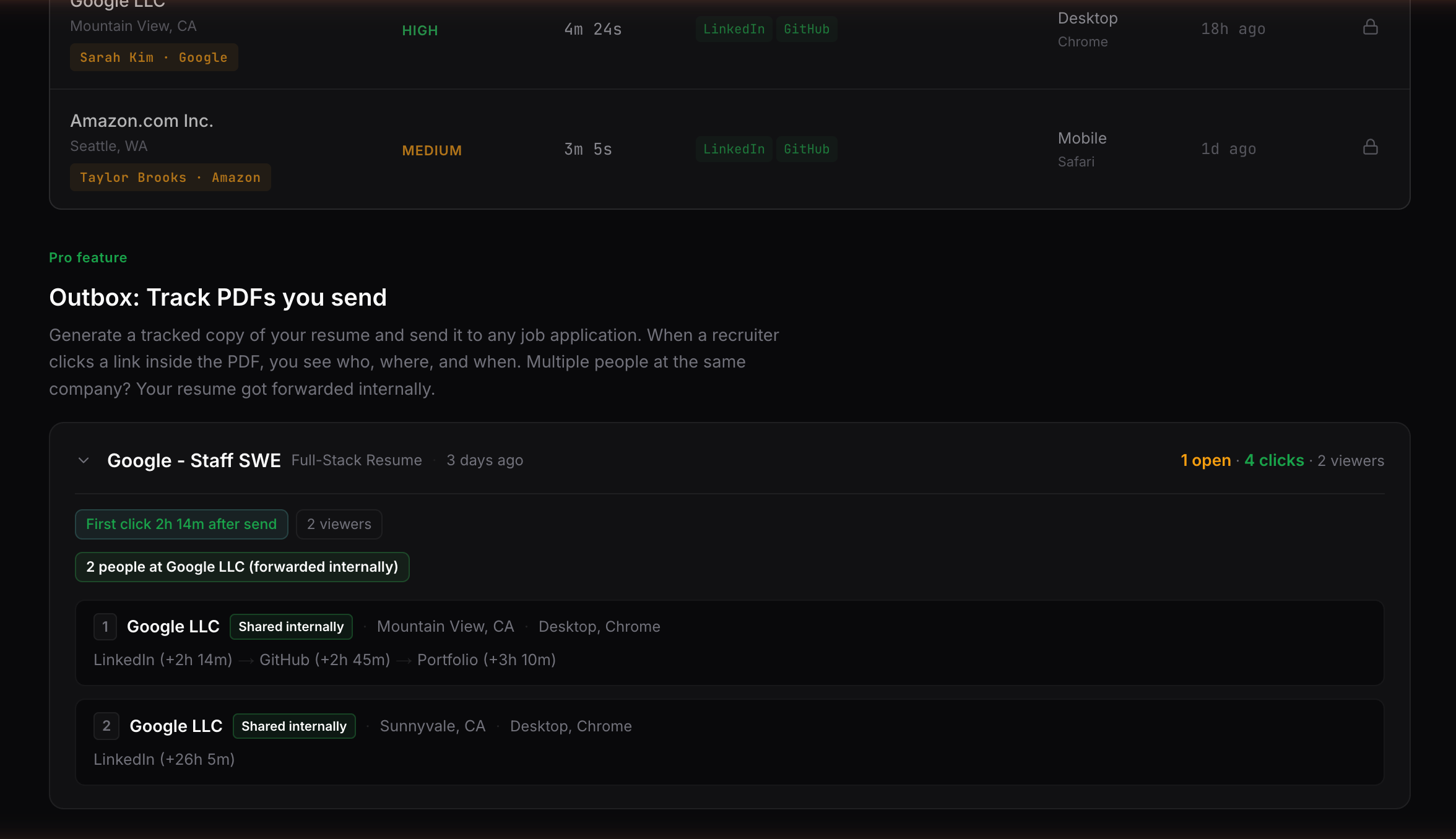Expand the second viewer's click chain
1456x839 pixels.
(x=164, y=759)
